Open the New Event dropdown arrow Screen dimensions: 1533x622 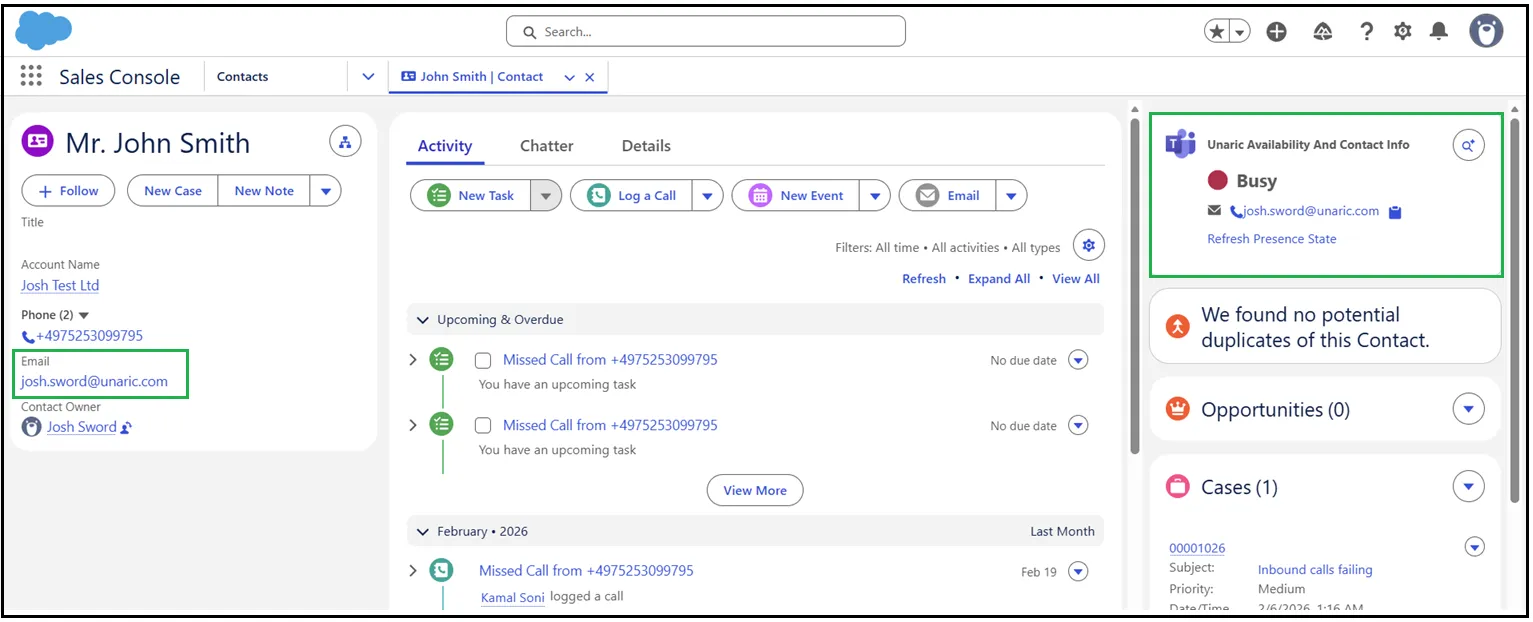pyautogui.click(x=875, y=196)
